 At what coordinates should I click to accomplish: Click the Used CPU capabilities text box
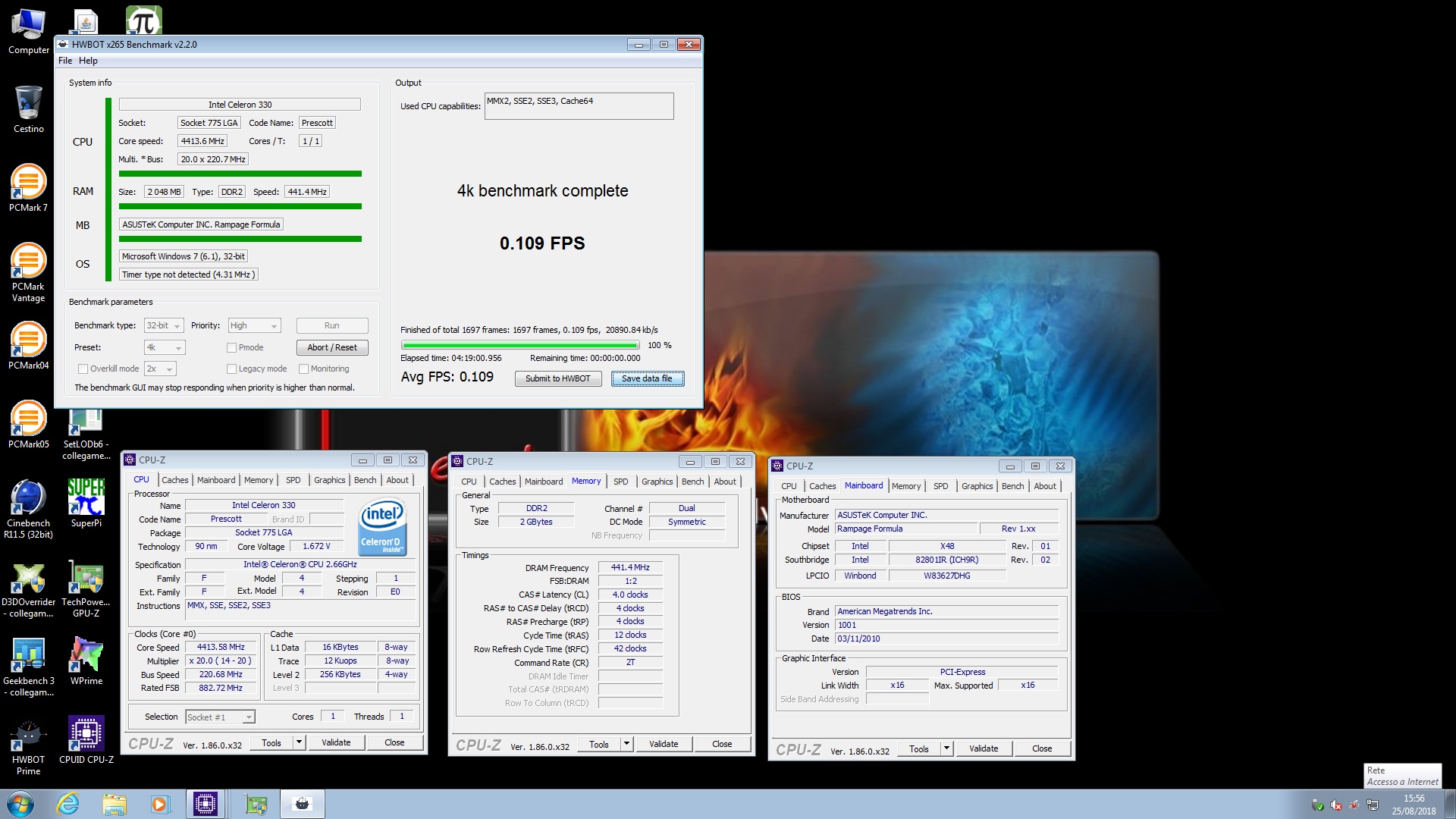pyautogui.click(x=579, y=106)
